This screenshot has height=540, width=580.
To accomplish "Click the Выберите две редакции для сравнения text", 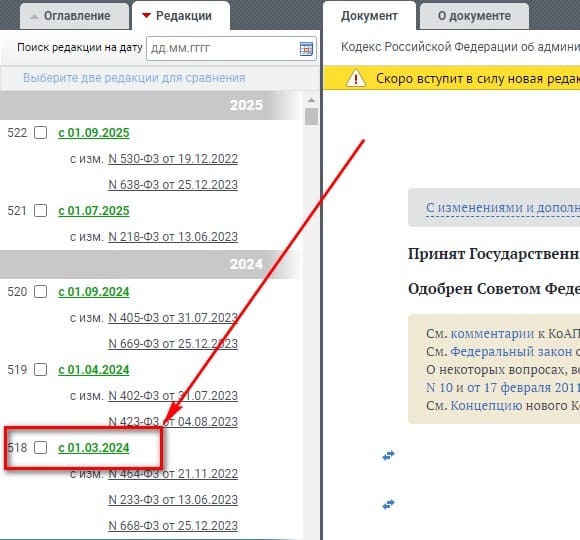I will point(134,78).
